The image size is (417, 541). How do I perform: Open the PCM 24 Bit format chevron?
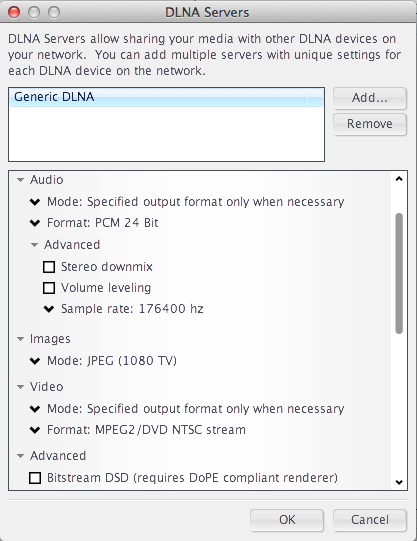click(x=35, y=223)
